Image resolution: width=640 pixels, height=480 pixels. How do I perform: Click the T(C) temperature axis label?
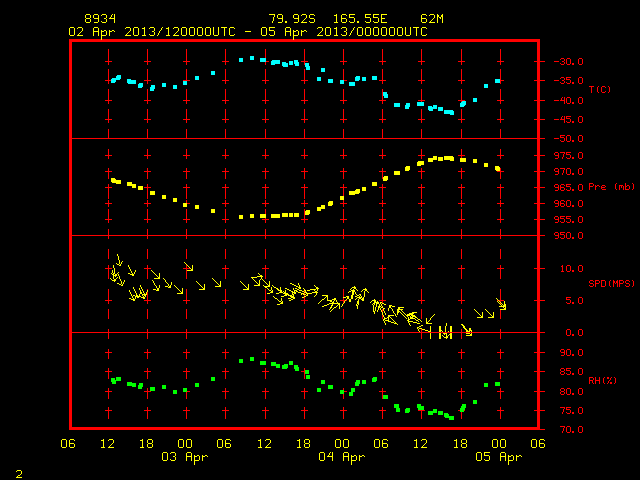coord(600,89)
